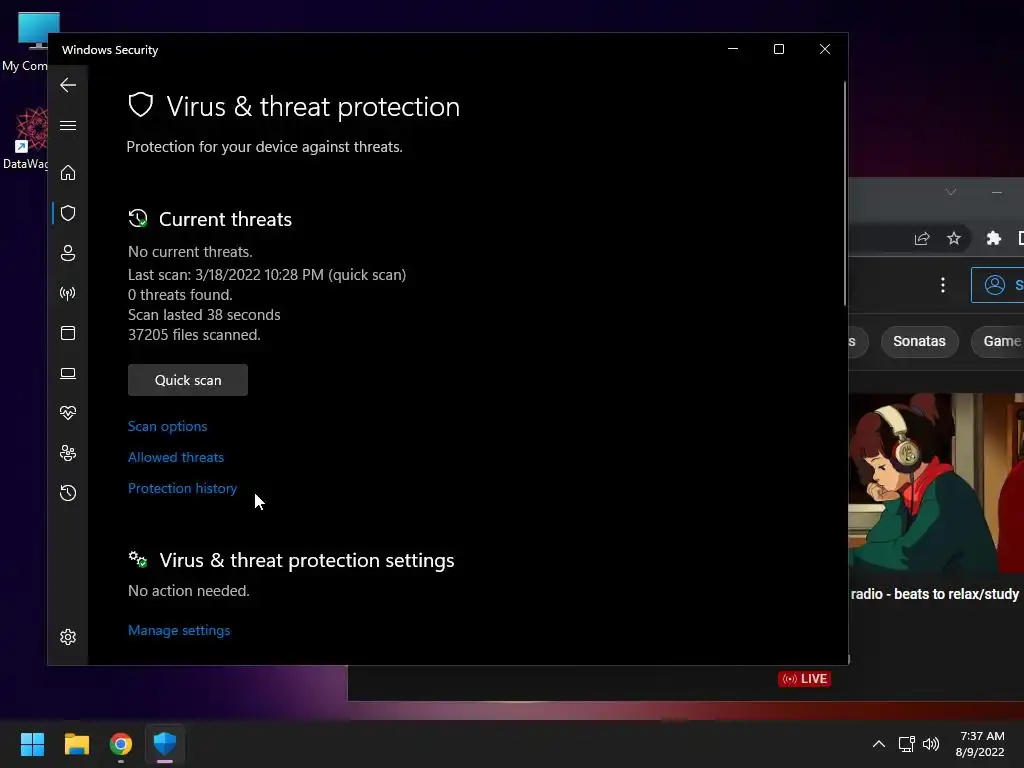The height and width of the screenshot is (768, 1024).
Task: Open Device performance & health
Action: click(x=68, y=413)
